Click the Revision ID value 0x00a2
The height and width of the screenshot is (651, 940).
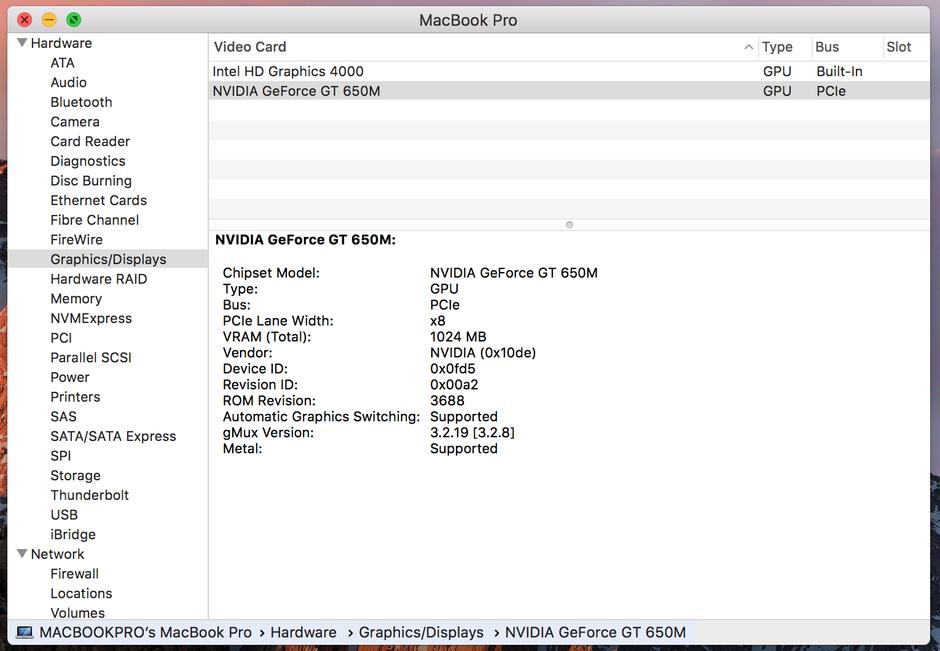(454, 385)
